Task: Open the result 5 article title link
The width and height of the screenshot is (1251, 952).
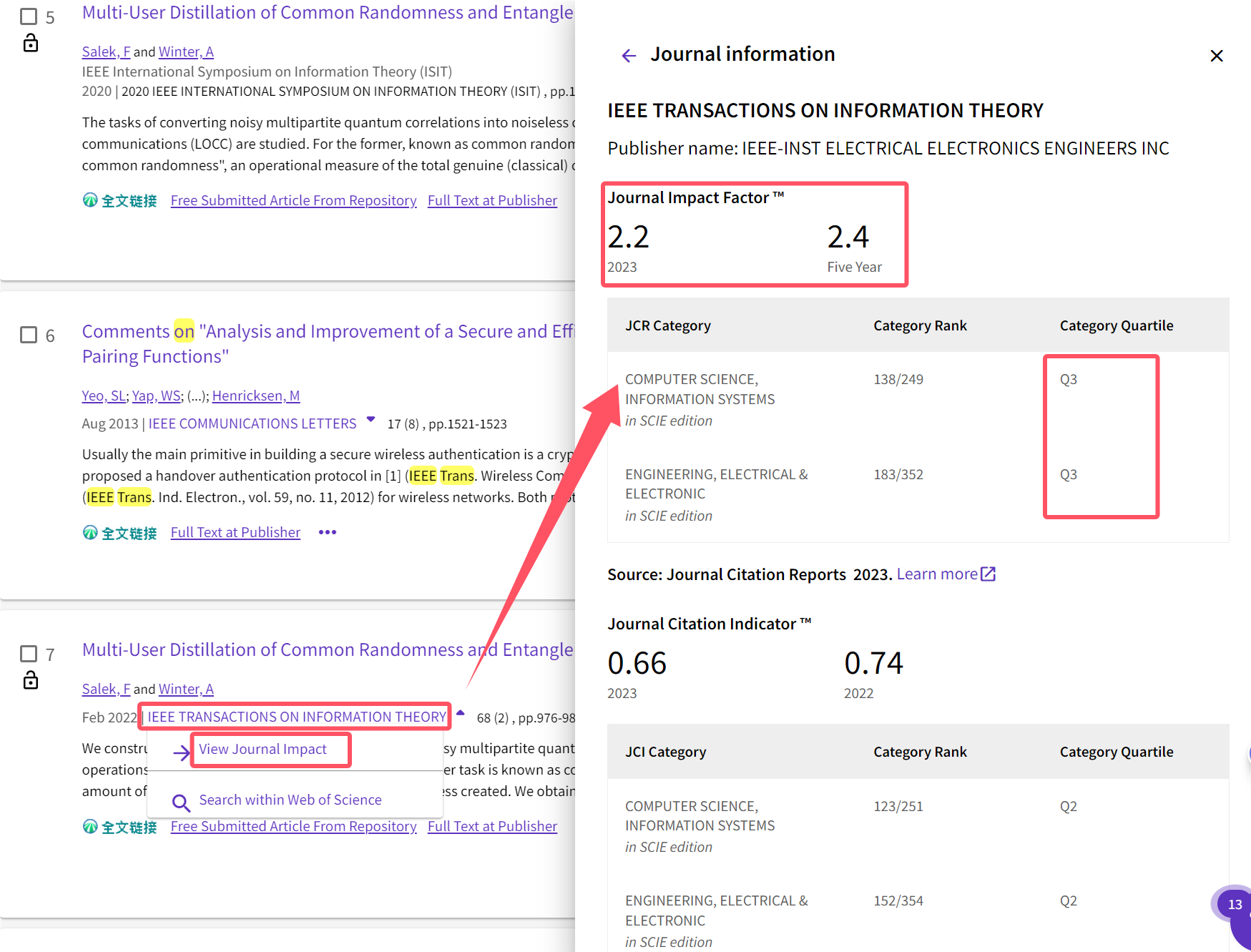Action: 328,12
